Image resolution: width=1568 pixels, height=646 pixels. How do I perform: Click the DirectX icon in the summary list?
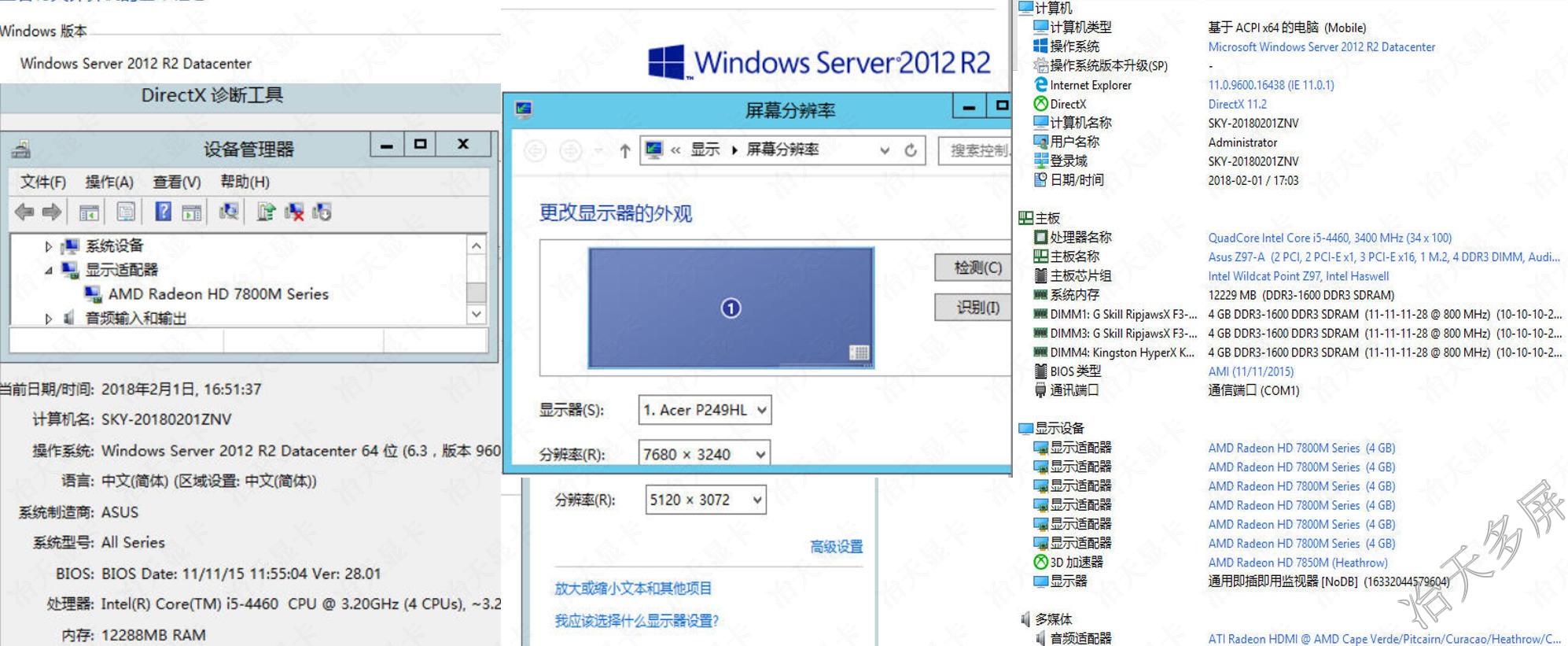tap(1041, 104)
